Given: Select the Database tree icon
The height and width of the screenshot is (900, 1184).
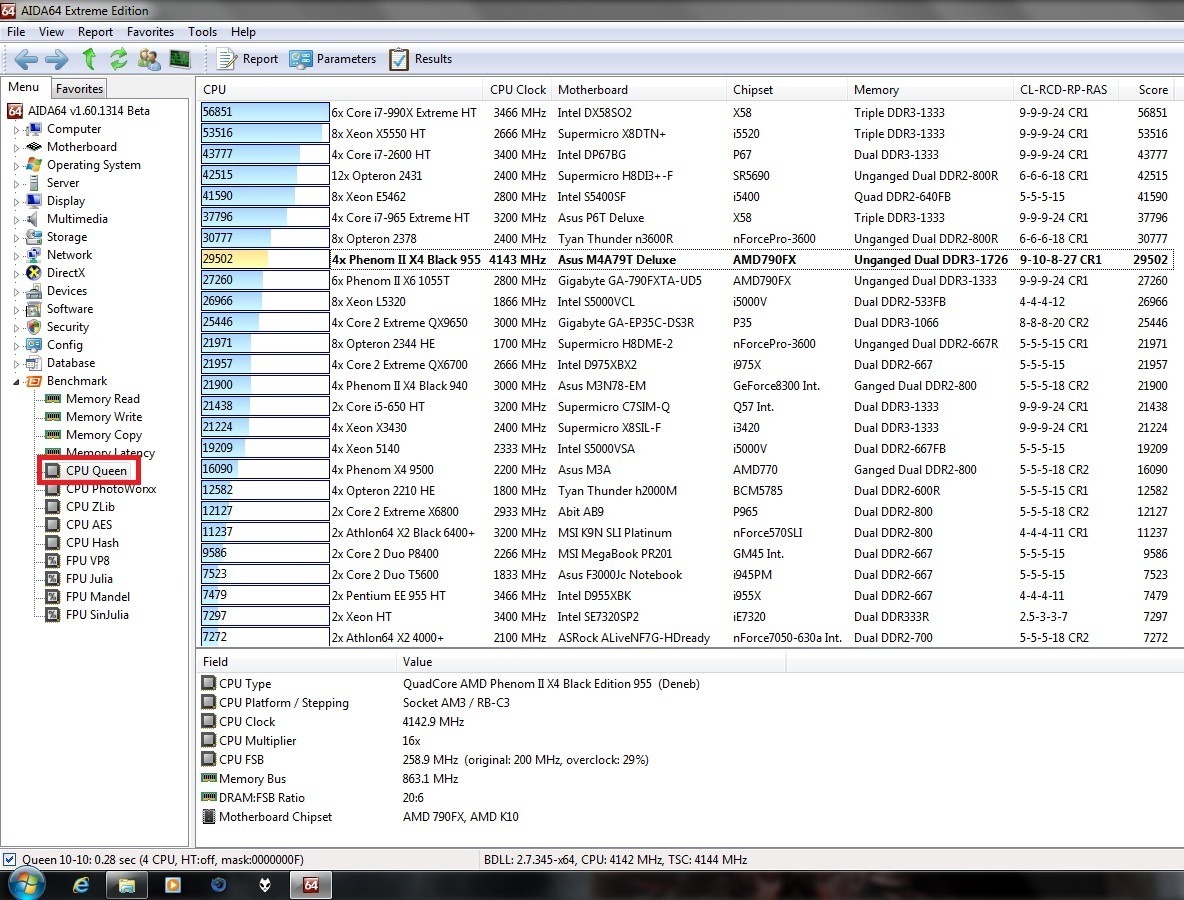Looking at the screenshot, I should (x=33, y=363).
